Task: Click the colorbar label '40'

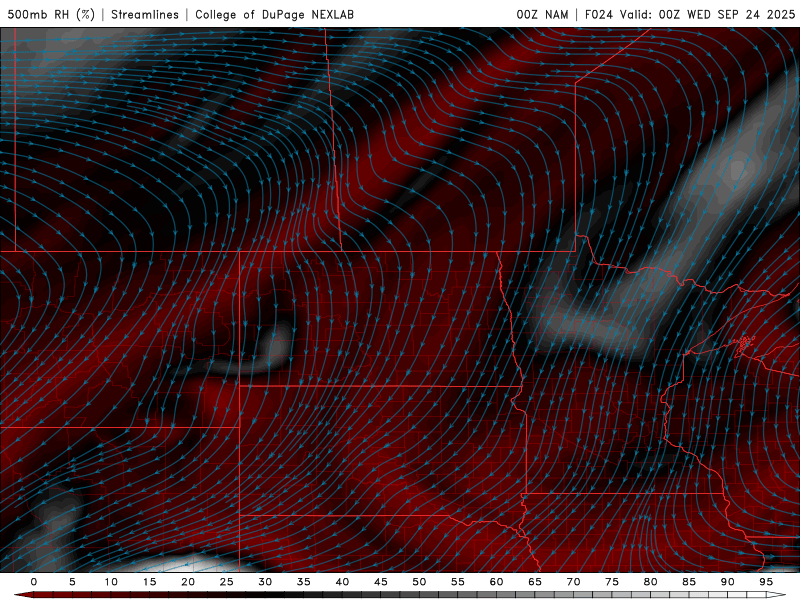Action: click(x=342, y=582)
